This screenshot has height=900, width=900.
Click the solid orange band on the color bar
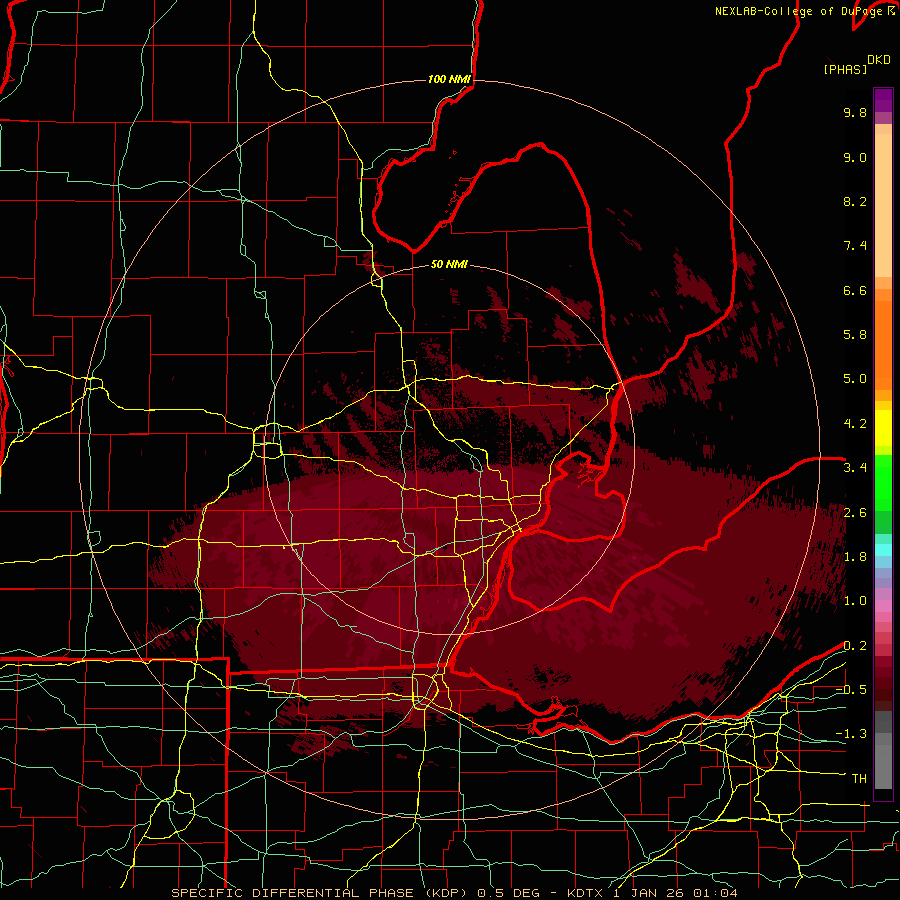pyautogui.click(x=883, y=345)
